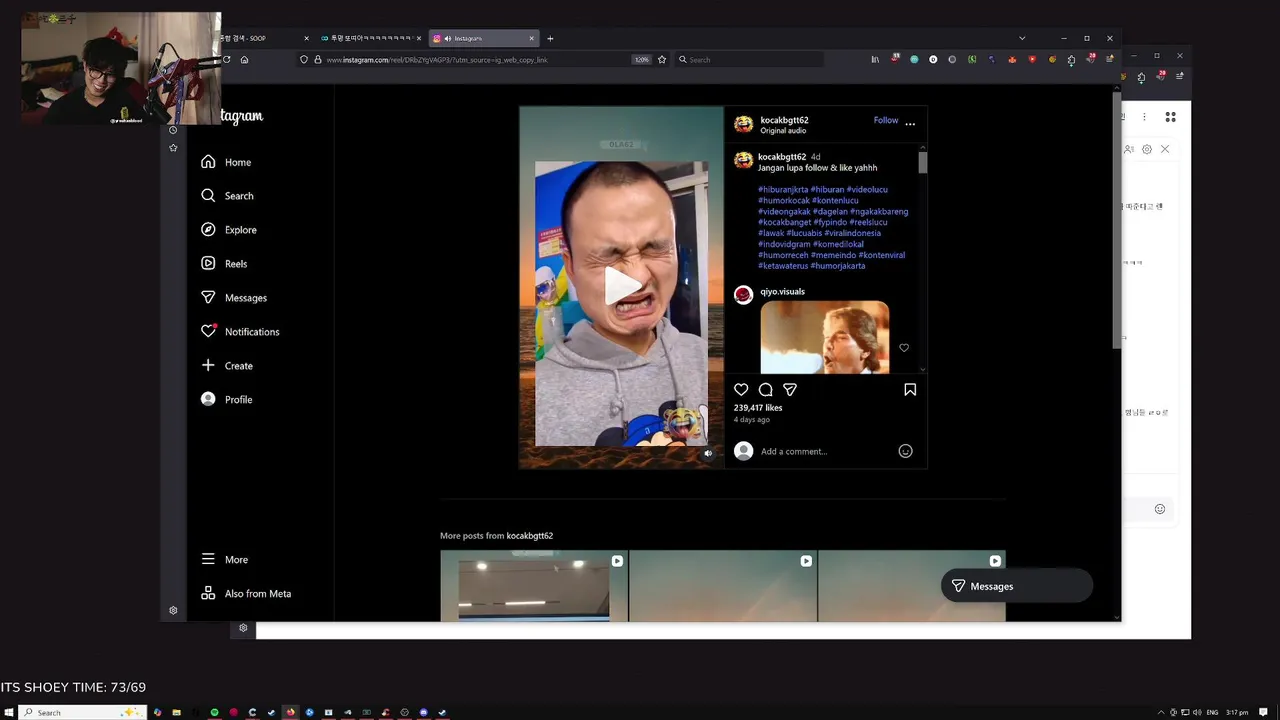
Task: Open Also from Meta menu
Action: coord(246,594)
